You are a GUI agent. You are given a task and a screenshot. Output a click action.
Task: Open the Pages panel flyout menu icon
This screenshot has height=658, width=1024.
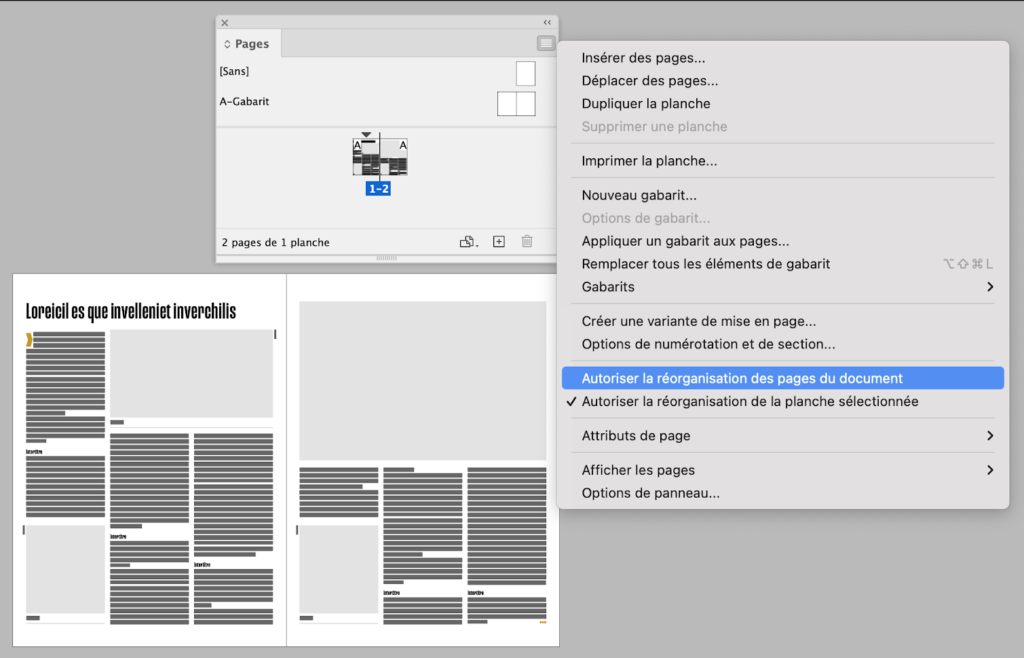tap(545, 43)
